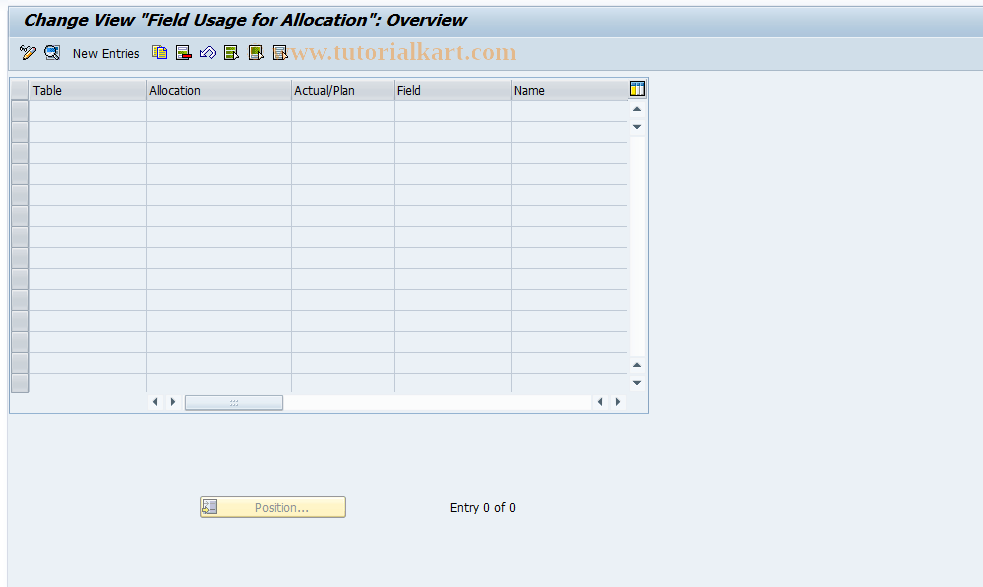Image resolution: width=983 pixels, height=587 pixels.
Task: Click the right arrow of the lower scrollbar
Action: pos(618,402)
